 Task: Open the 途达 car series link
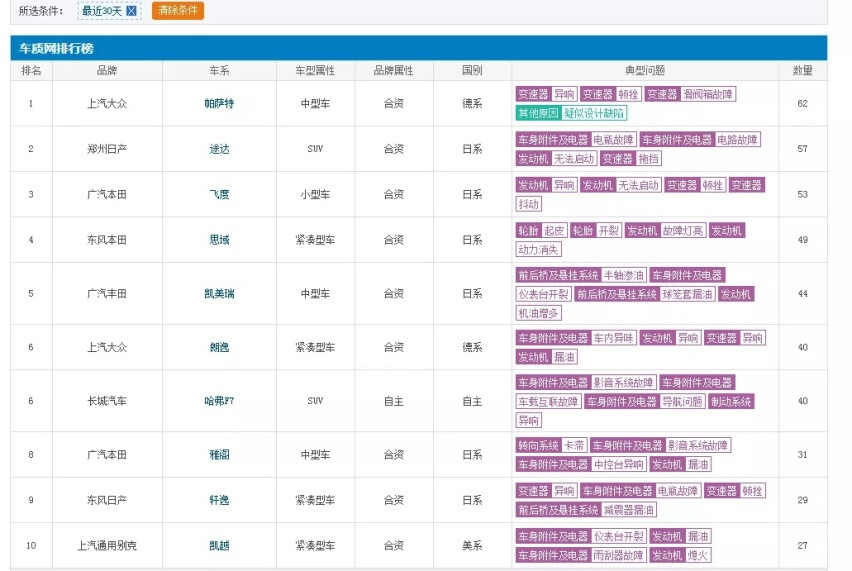tap(219, 149)
